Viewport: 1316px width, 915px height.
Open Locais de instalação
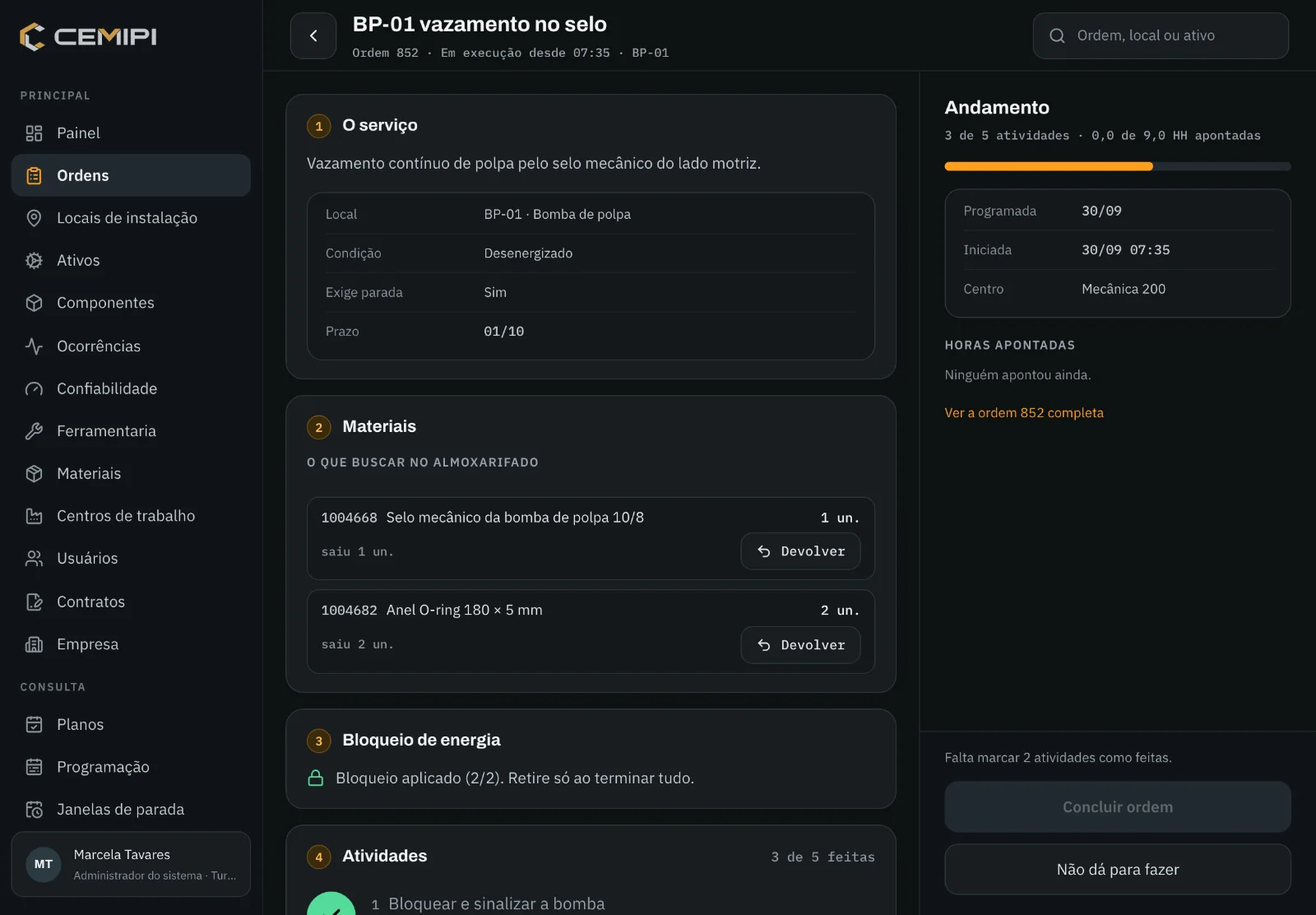click(x=131, y=218)
